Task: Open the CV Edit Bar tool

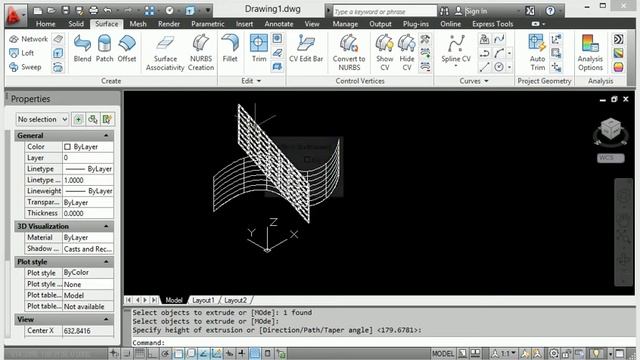Action: (x=306, y=48)
